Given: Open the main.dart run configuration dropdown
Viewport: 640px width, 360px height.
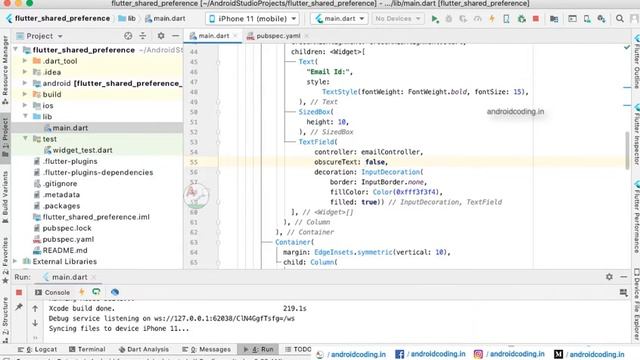Looking at the screenshot, I should tap(339, 19).
